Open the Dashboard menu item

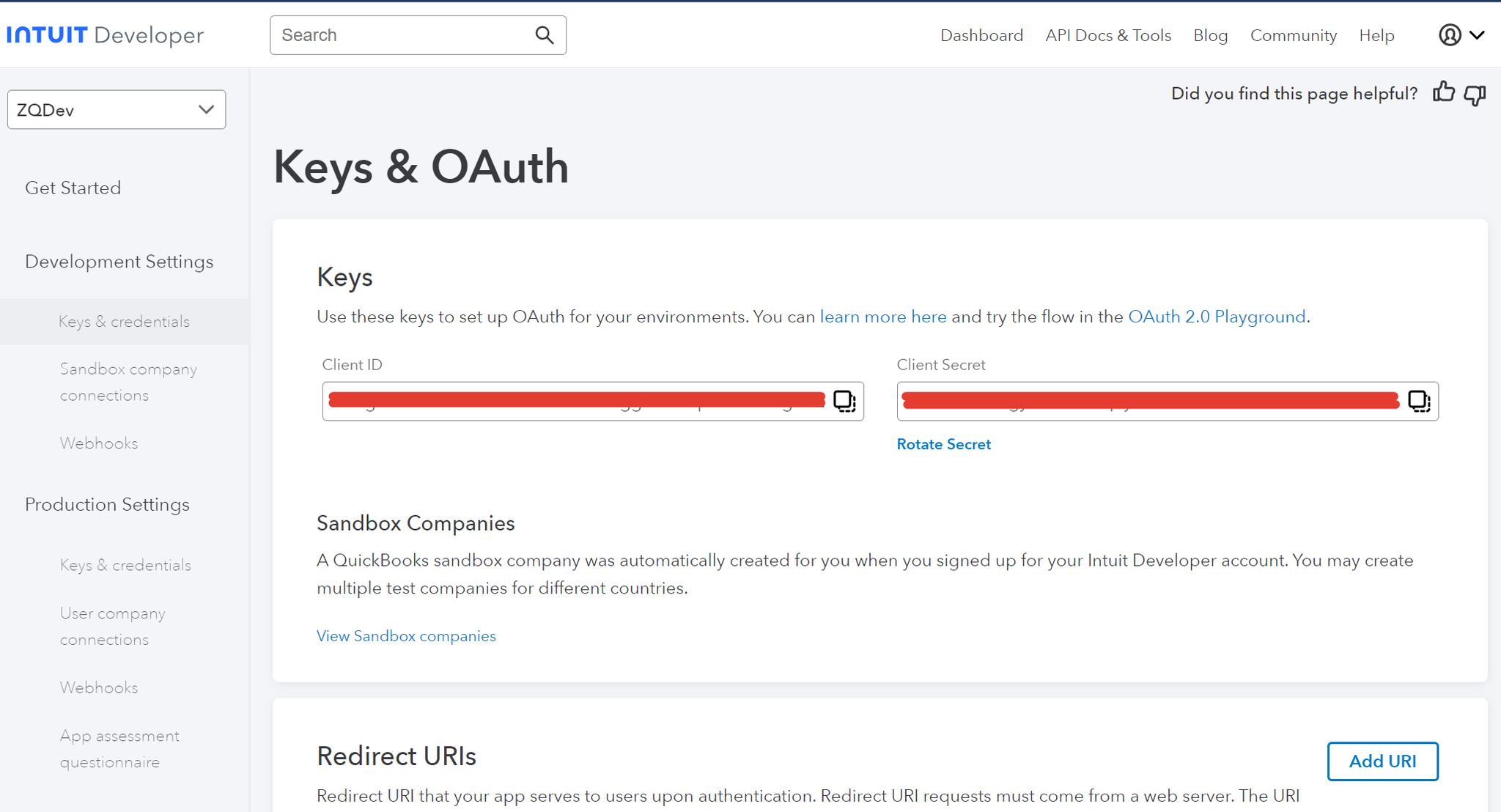981,35
